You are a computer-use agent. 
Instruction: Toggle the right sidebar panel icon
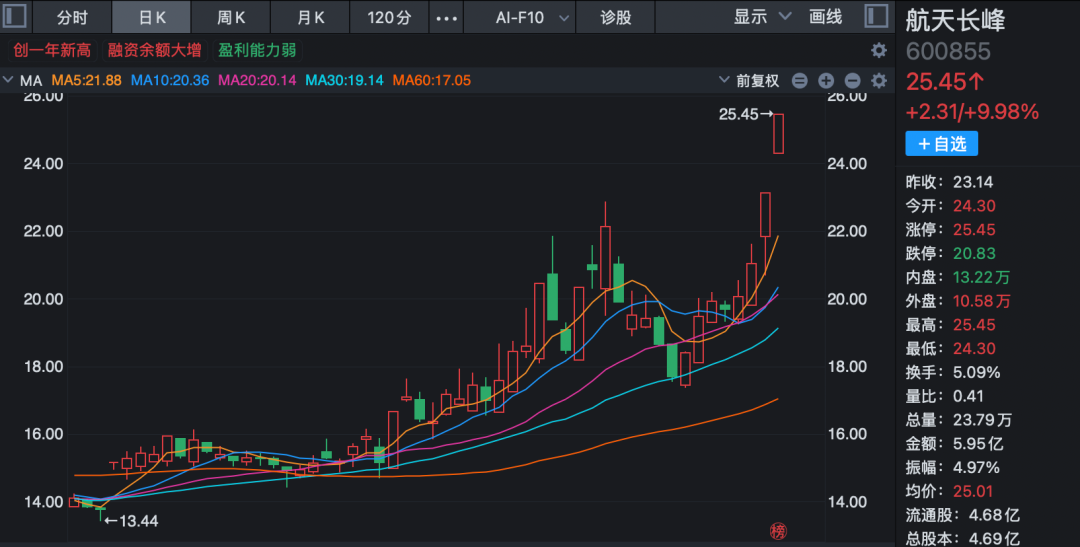pyautogui.click(x=876, y=16)
